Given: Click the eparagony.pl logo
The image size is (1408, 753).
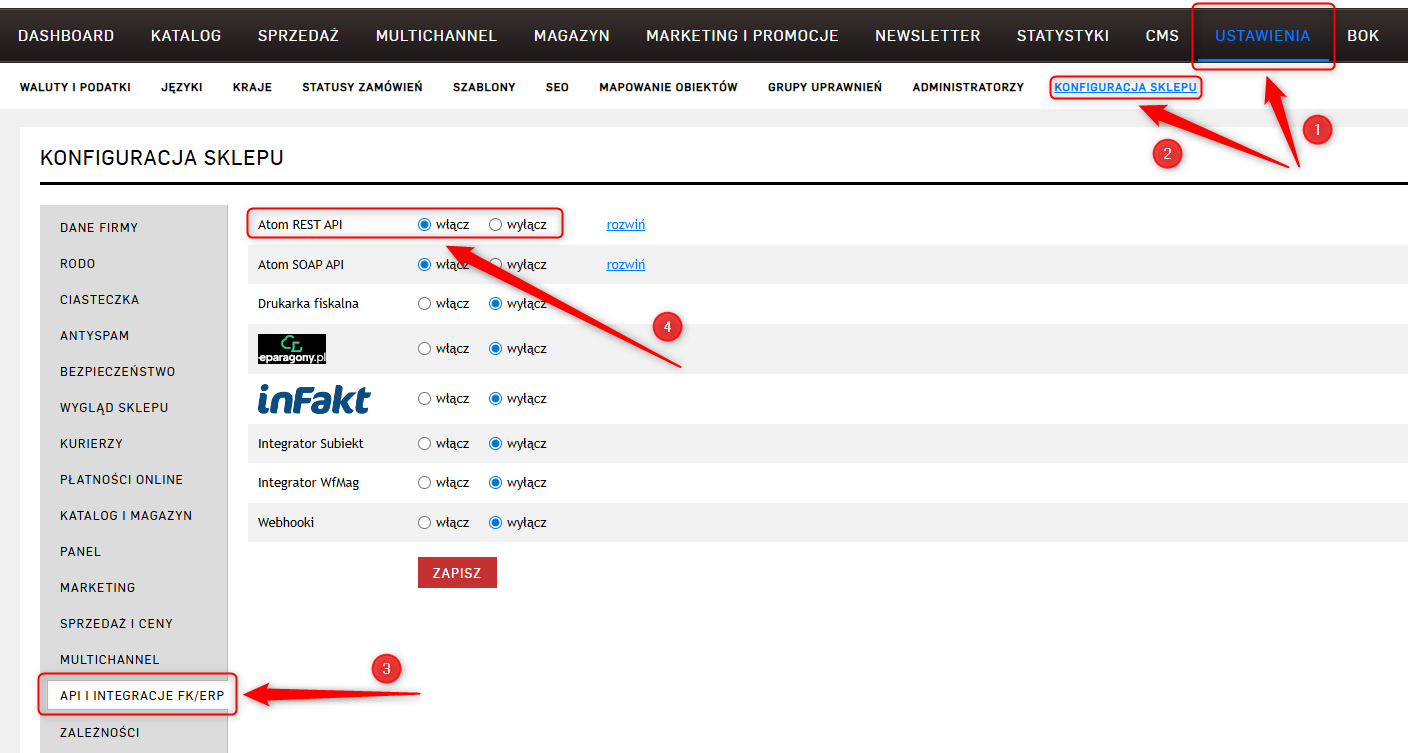Looking at the screenshot, I should click(x=292, y=349).
